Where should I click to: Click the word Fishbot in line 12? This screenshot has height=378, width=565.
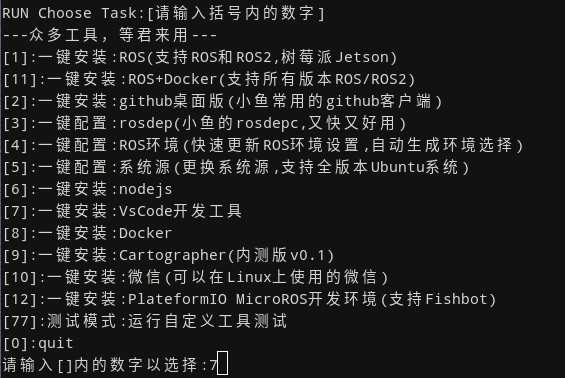(x=456, y=299)
